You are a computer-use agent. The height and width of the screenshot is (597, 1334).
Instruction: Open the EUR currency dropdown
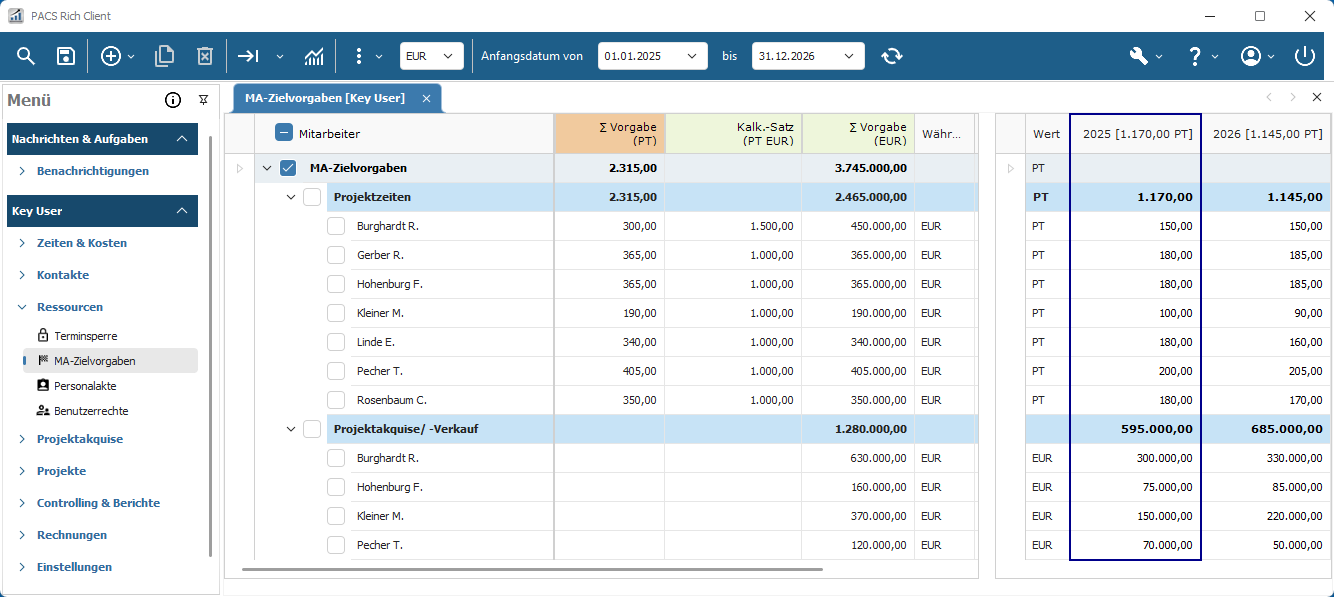coord(431,56)
